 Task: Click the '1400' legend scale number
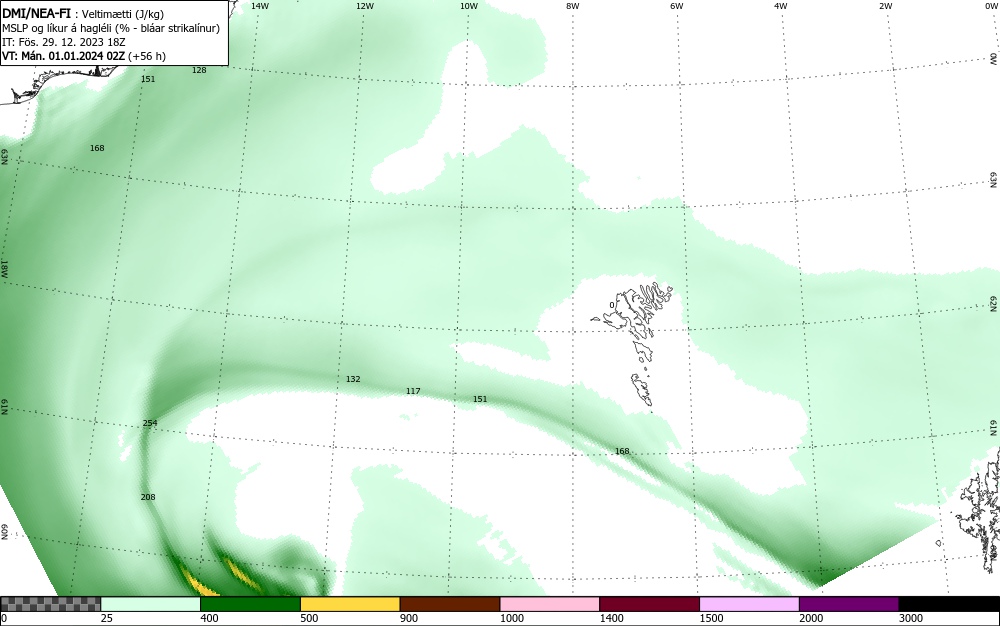pyautogui.click(x=612, y=618)
